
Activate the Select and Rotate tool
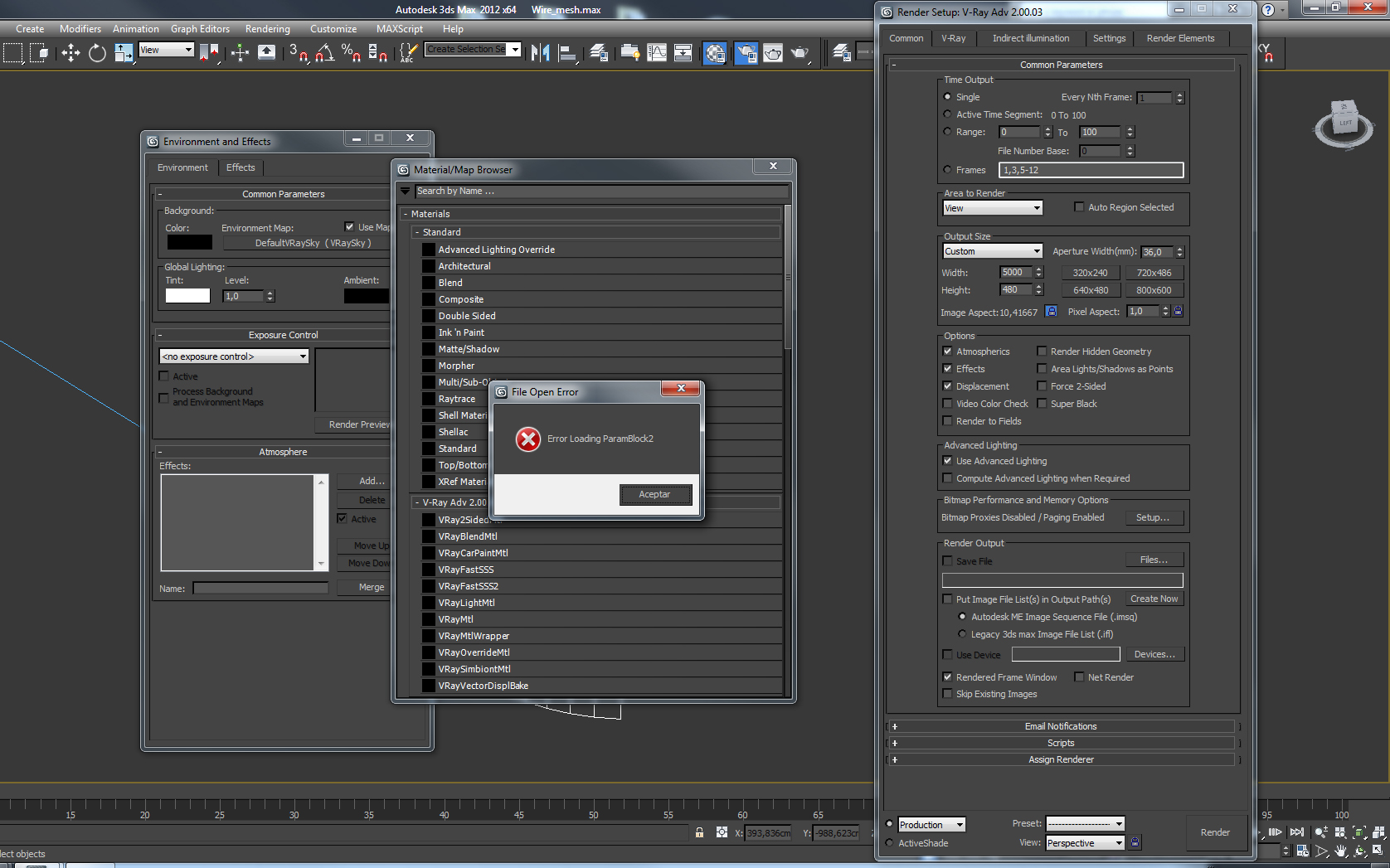pos(97,53)
